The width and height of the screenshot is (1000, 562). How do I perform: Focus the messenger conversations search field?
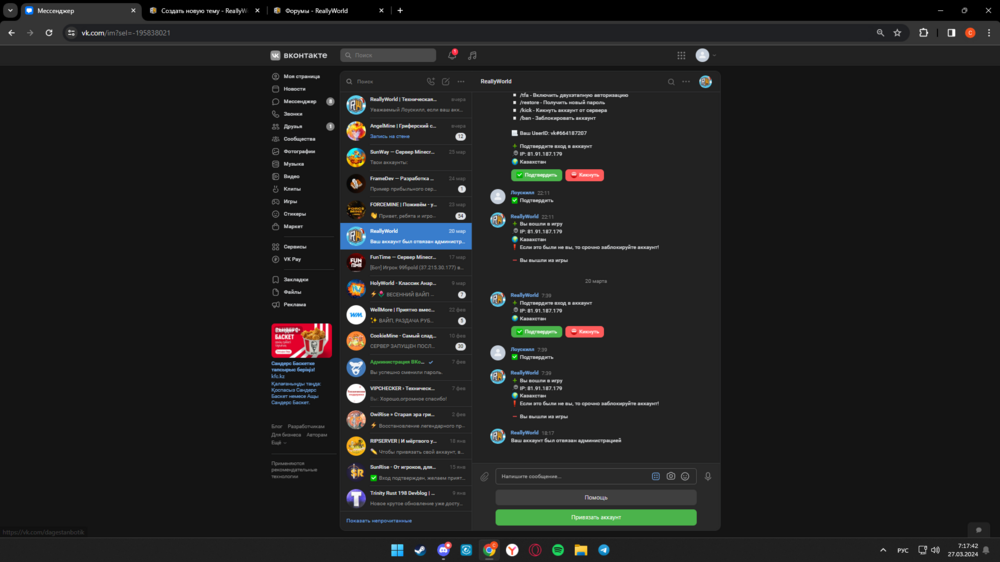(x=384, y=82)
